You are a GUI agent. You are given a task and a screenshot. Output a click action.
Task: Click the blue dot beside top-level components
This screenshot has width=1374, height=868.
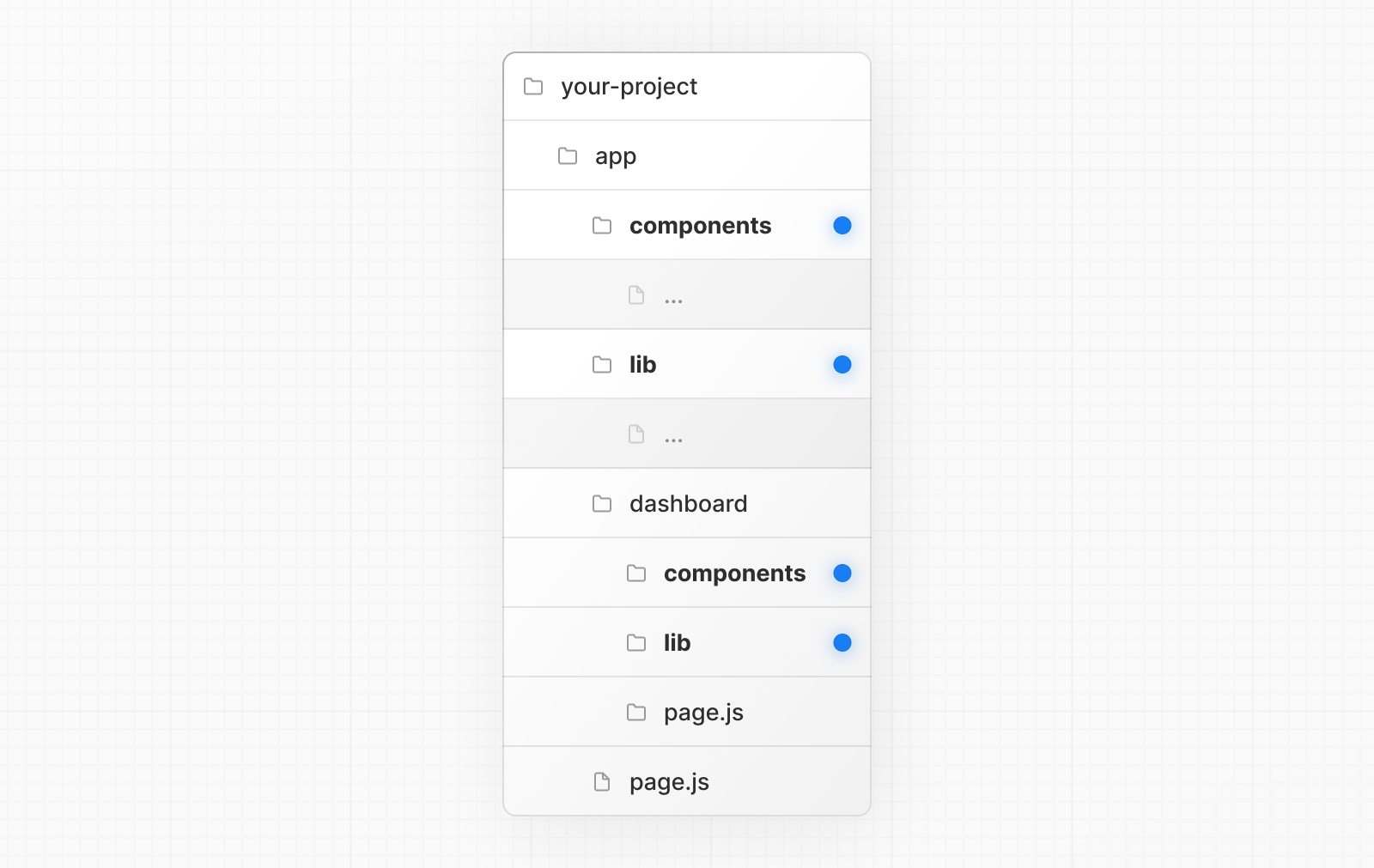click(842, 226)
